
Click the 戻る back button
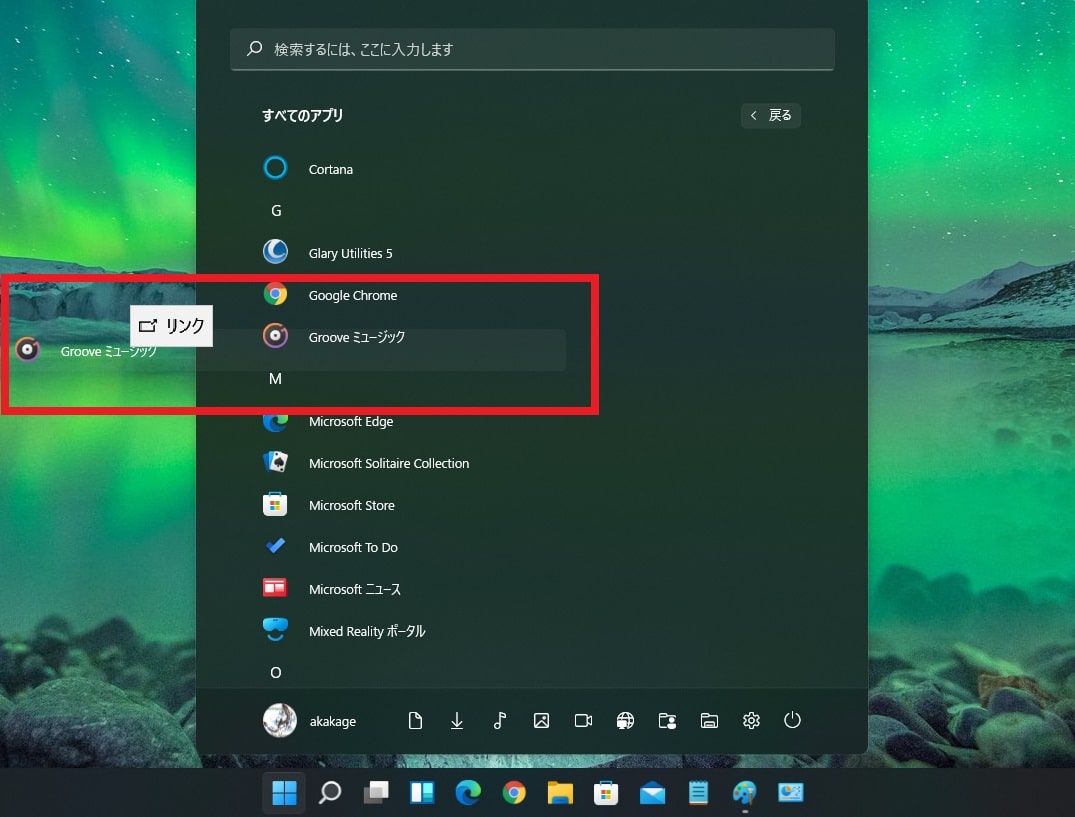771,115
